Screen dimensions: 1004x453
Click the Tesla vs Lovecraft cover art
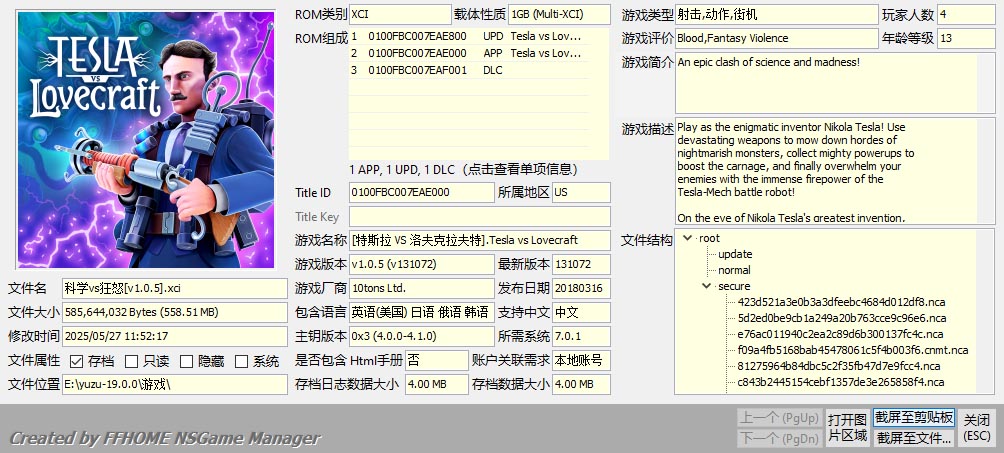point(146,140)
